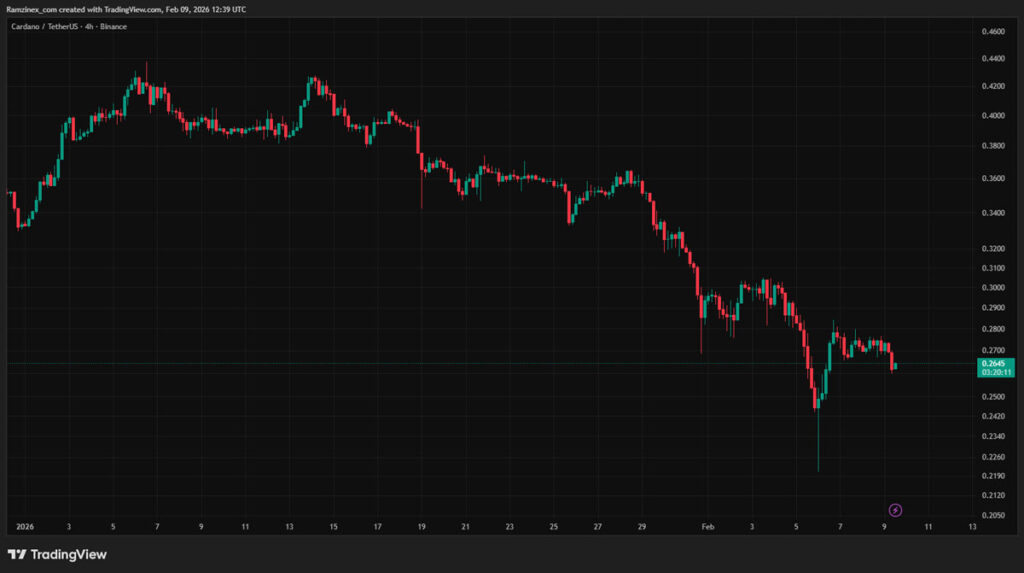Click the 0.2050 price axis label
The width and height of the screenshot is (1024, 573).
(993, 514)
